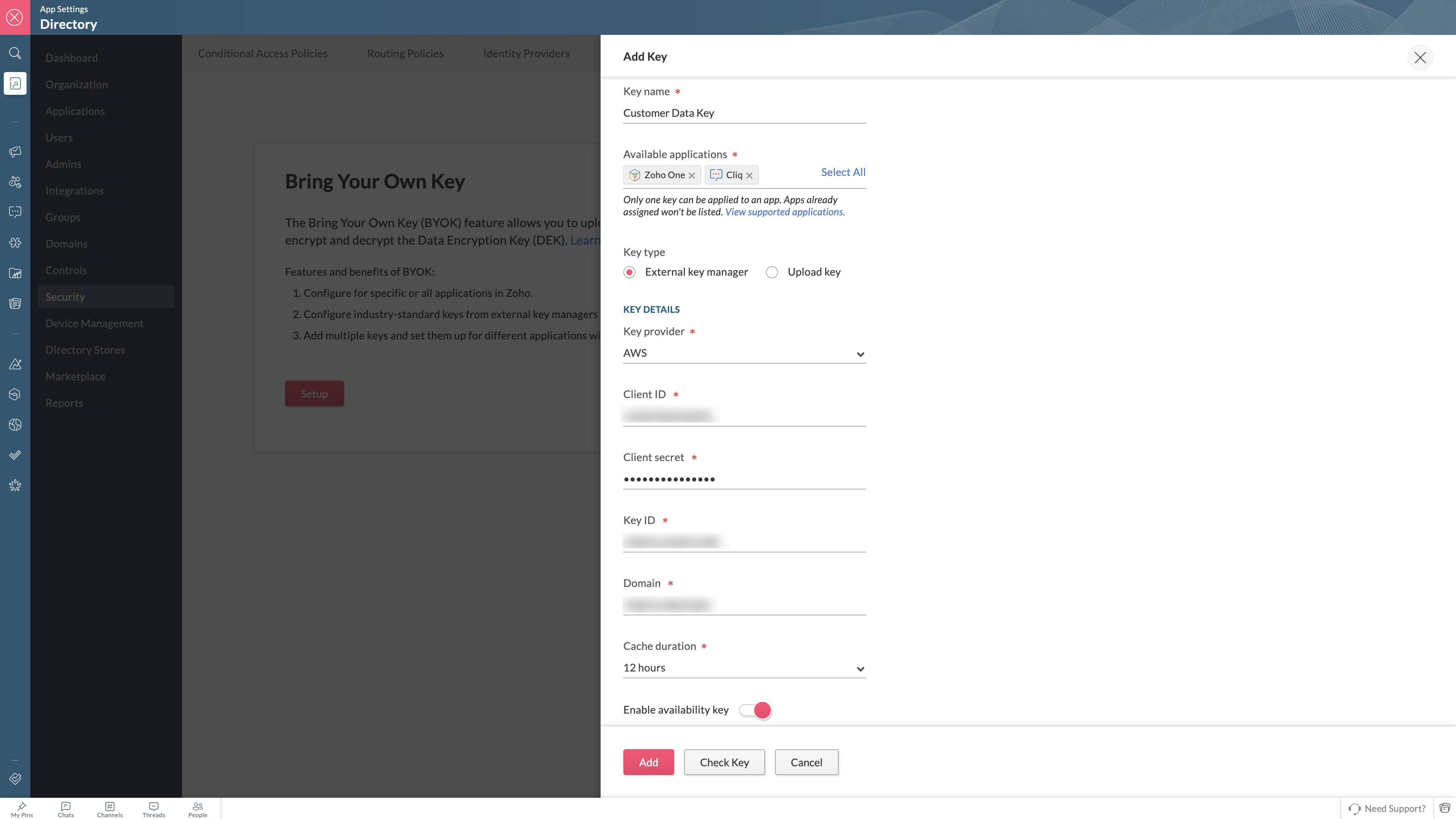Open Device Management in sidebar menu
Screen dimensions: 1456x819
94,323
